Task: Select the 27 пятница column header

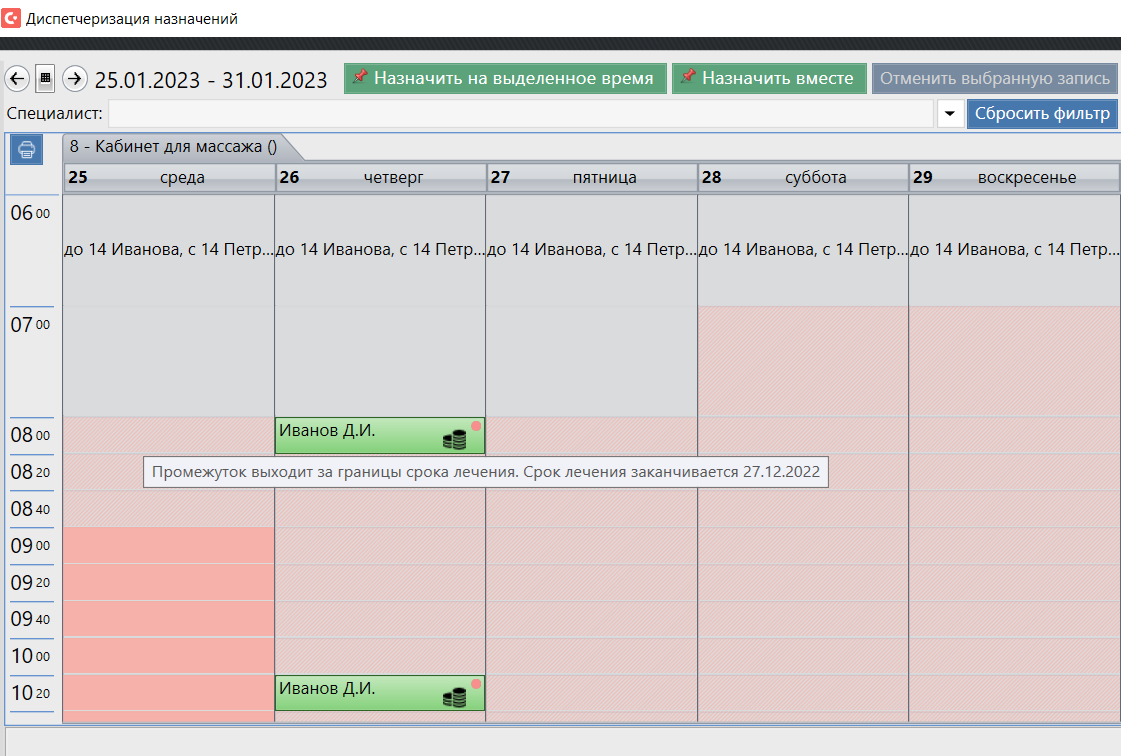Action: (x=592, y=178)
